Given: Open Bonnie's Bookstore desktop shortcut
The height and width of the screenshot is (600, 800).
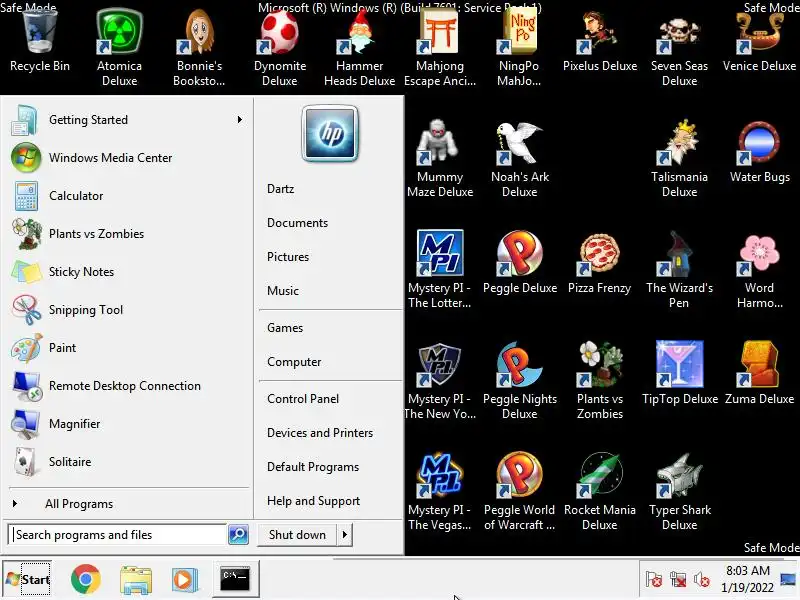Looking at the screenshot, I should (x=199, y=48).
